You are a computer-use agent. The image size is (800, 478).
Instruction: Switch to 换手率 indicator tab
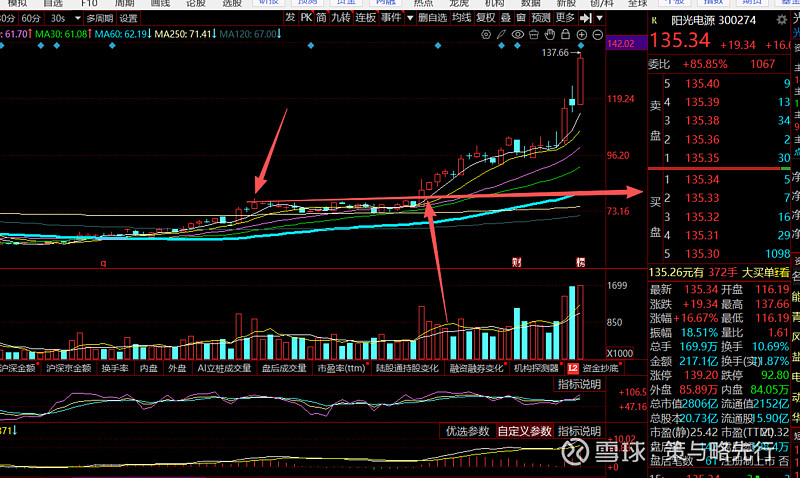tap(114, 368)
